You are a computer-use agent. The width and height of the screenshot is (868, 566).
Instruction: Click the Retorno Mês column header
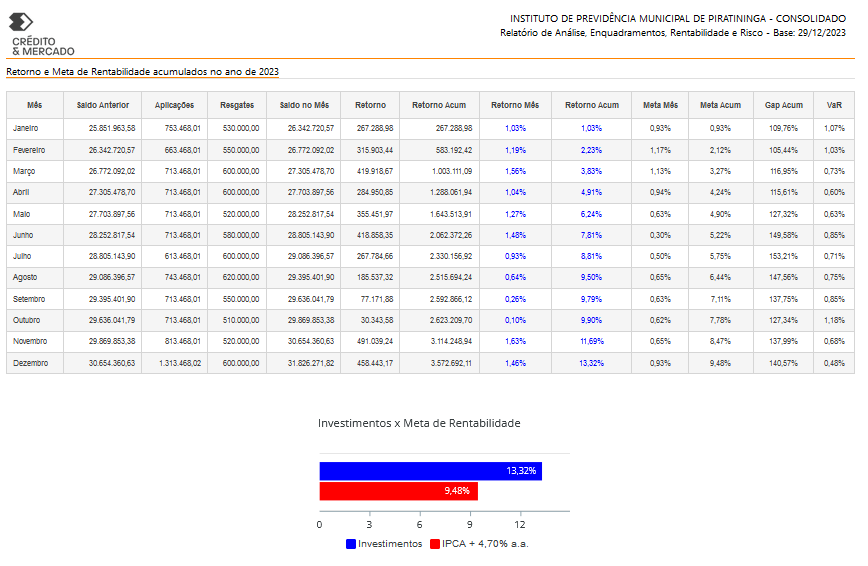[x=515, y=105]
